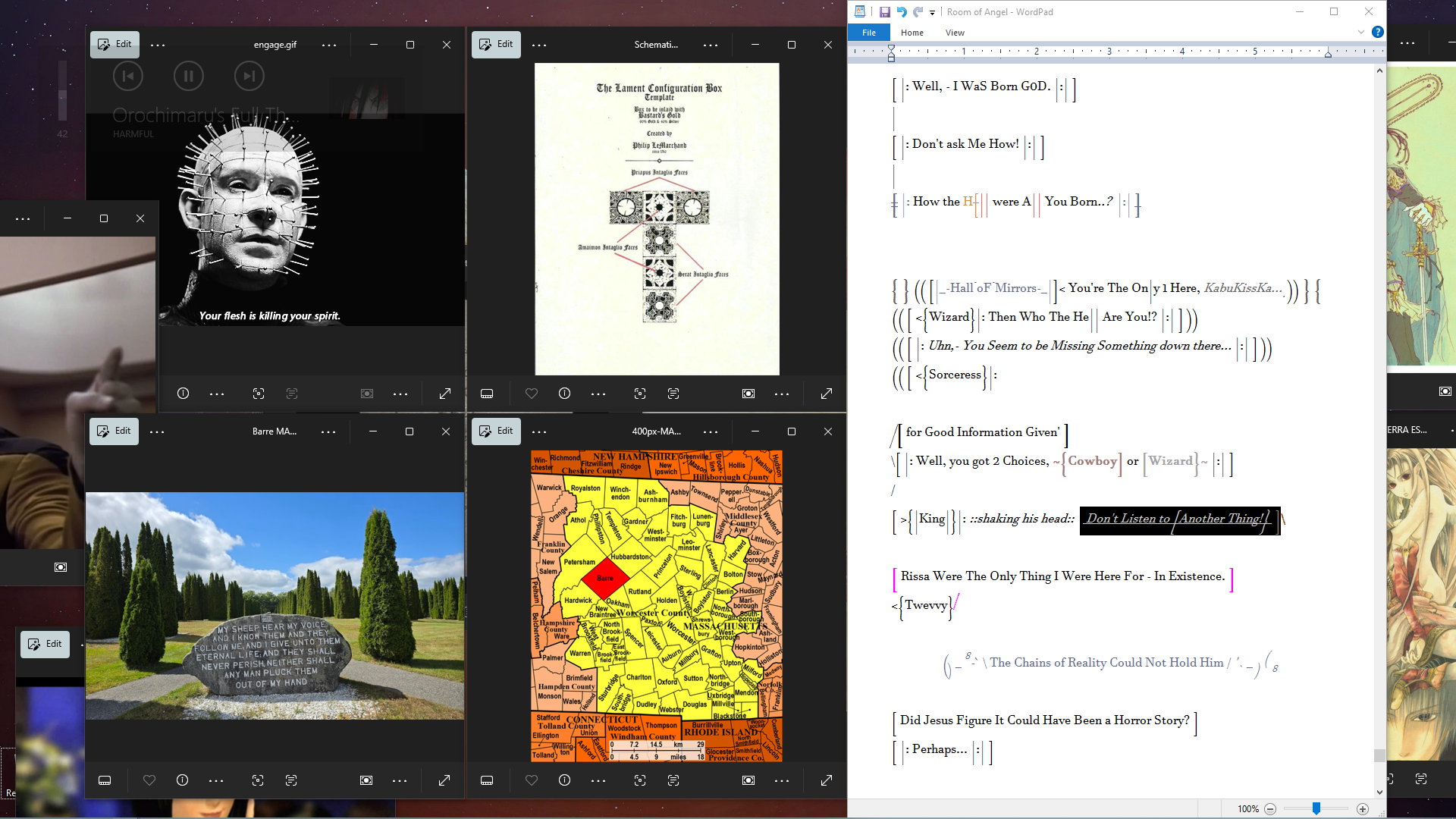The width and height of the screenshot is (1456, 819).
Task: Expand the WordPad ribbon chevron
Action: click(x=1360, y=32)
